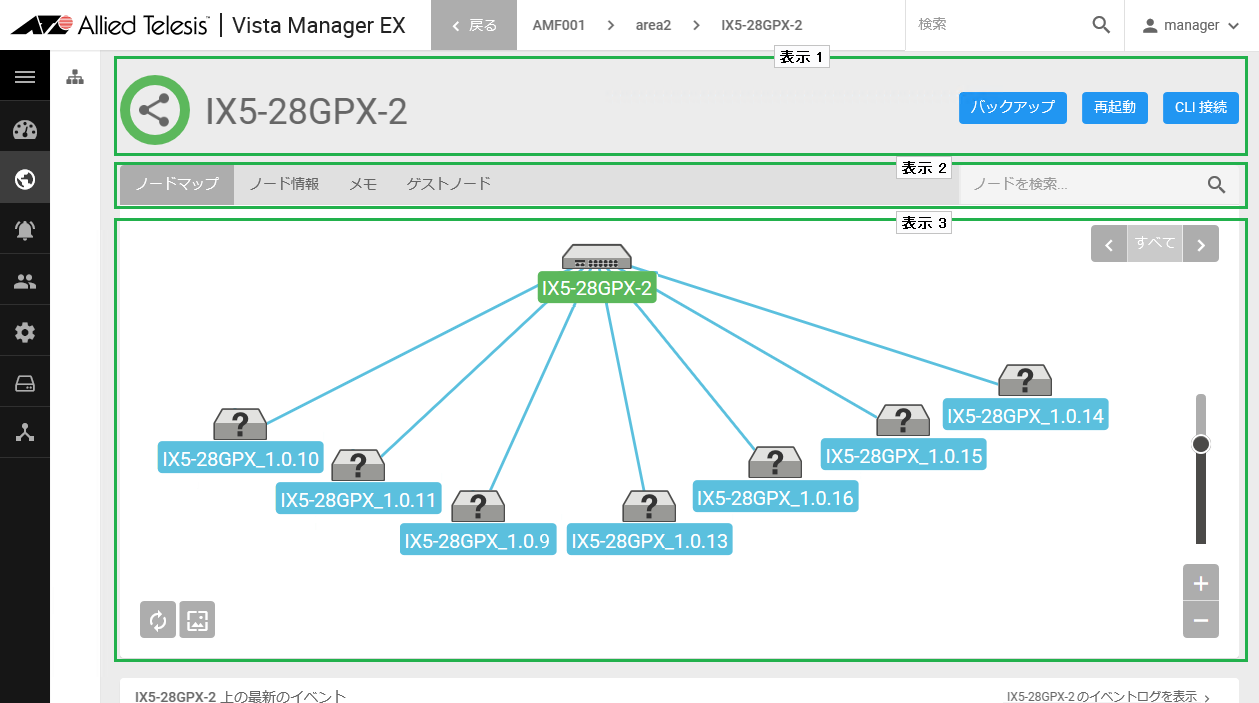Open the dashboard gauge icon in sidebar
This screenshot has width=1259, height=703.
(x=25, y=130)
